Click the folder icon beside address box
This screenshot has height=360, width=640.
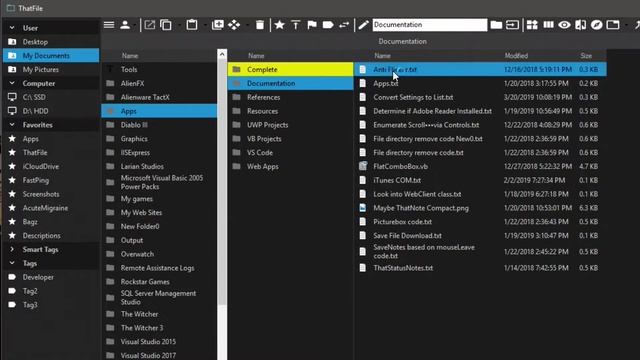tap(496, 25)
